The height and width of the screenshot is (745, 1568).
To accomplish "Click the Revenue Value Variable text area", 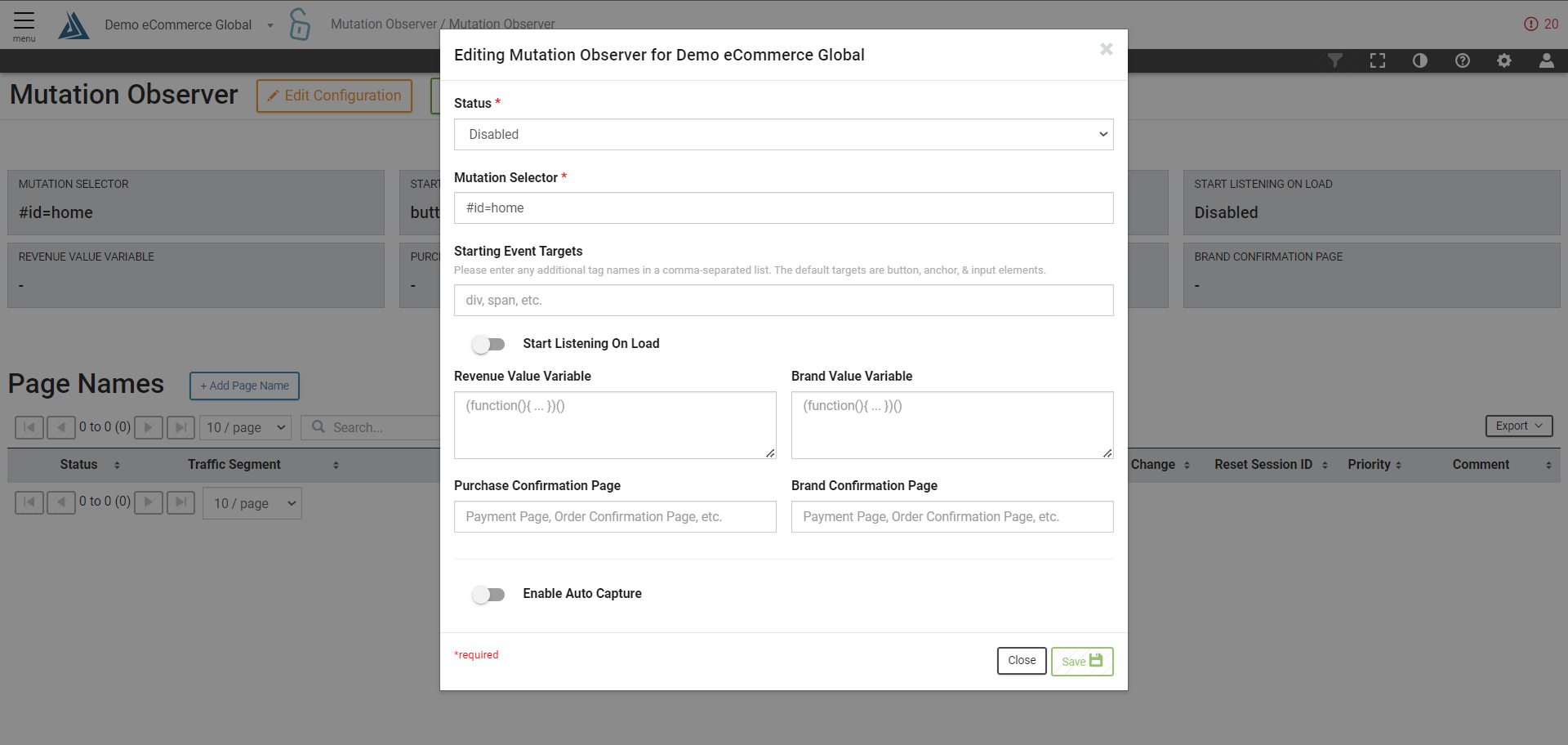I will tap(614, 425).
